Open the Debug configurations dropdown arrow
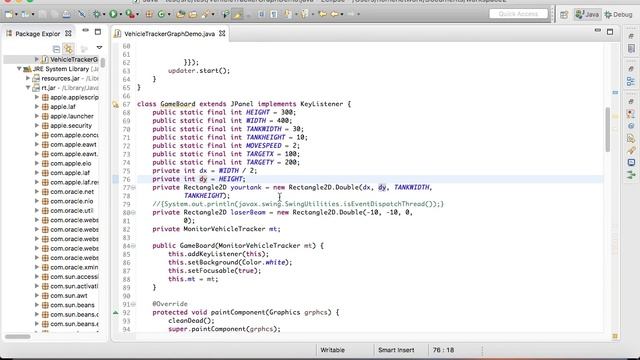Viewport: 640px width, 360px height. click(x=104, y=14)
